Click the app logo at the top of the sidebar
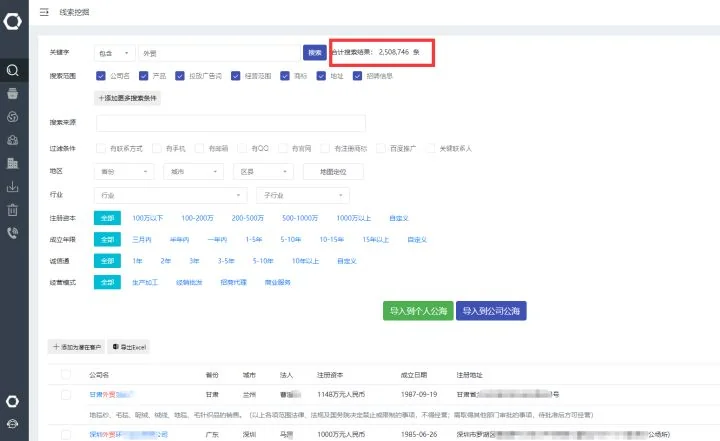 tap(12, 21)
